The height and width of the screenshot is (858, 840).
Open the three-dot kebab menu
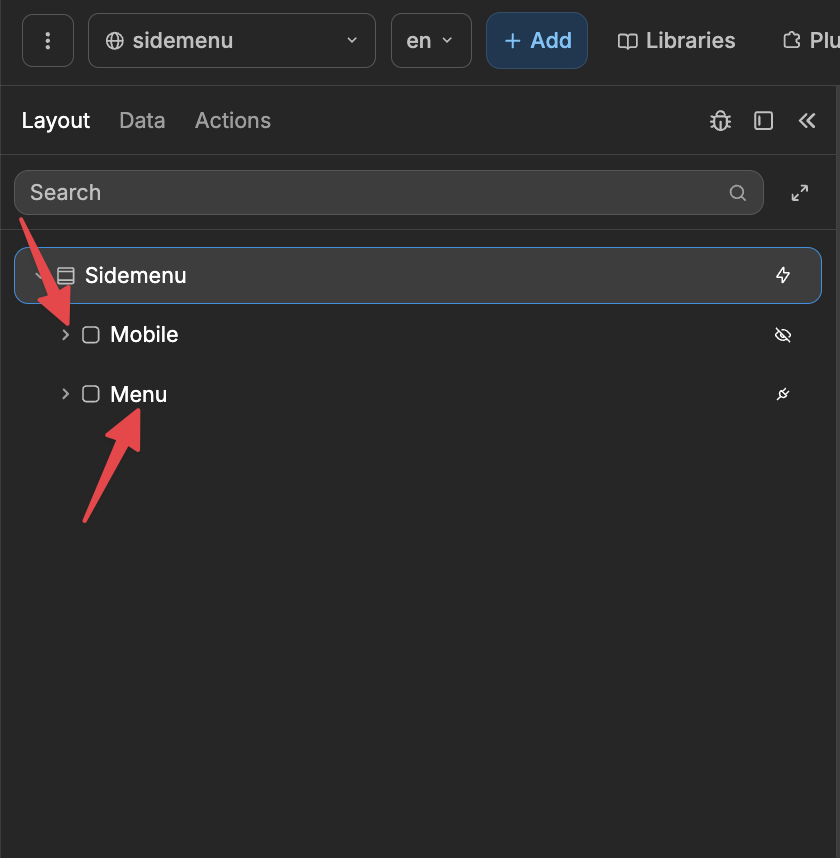47,40
